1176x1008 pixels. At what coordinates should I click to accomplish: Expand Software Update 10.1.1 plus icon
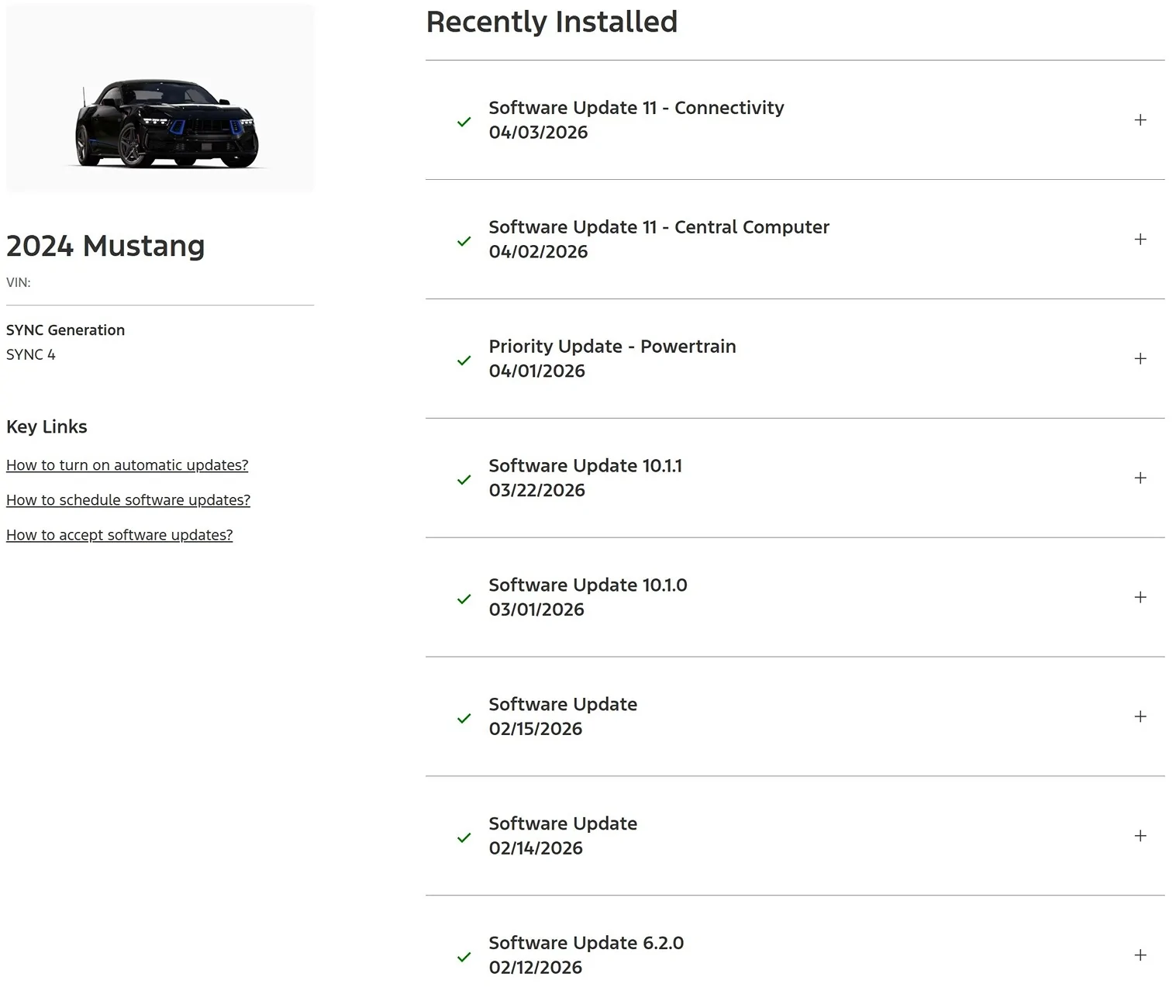1140,478
